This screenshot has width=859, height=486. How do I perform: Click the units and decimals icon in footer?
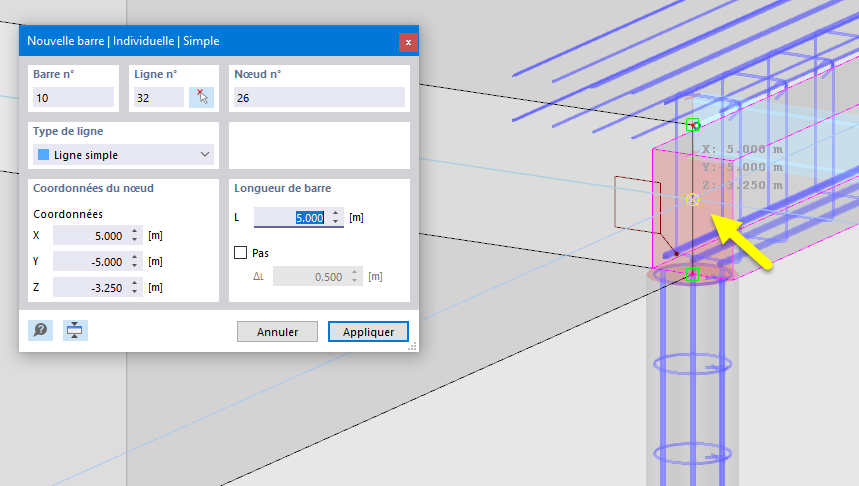tap(75, 330)
